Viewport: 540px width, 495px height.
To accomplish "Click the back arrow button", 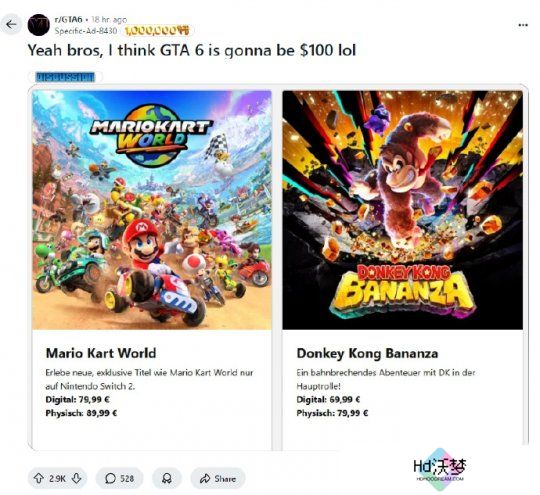I will (x=11, y=24).
